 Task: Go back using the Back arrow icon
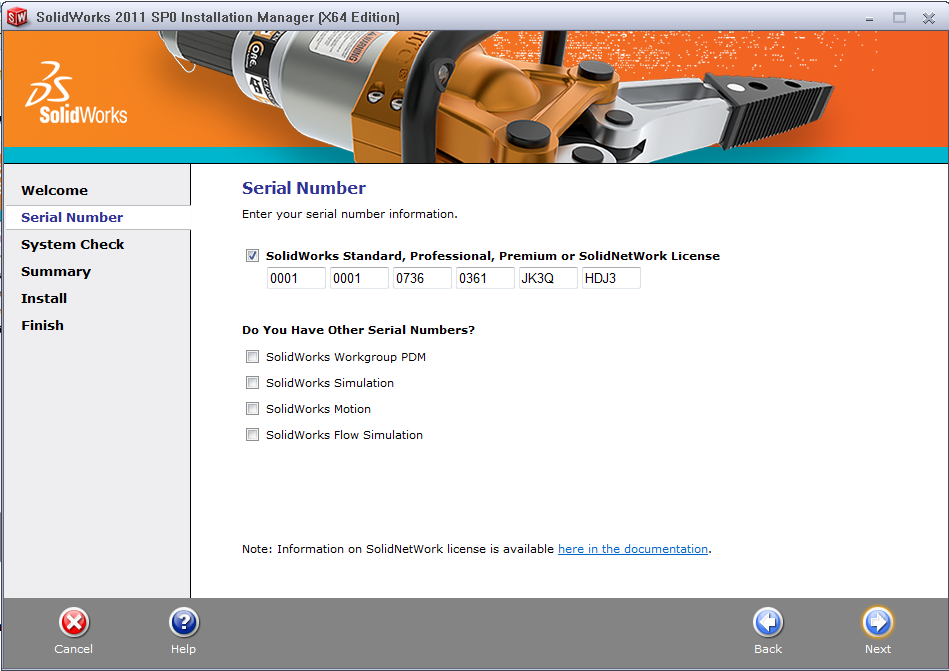(768, 623)
